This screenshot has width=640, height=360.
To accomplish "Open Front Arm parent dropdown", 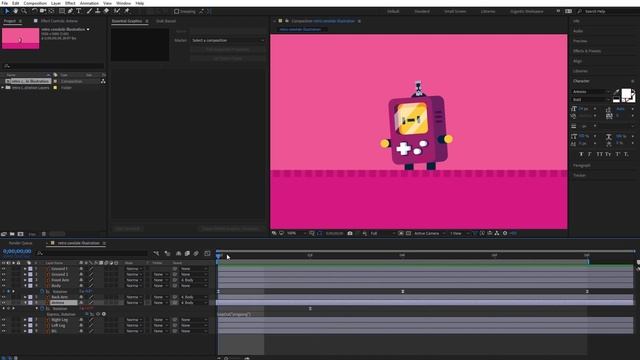I will 193,280.
